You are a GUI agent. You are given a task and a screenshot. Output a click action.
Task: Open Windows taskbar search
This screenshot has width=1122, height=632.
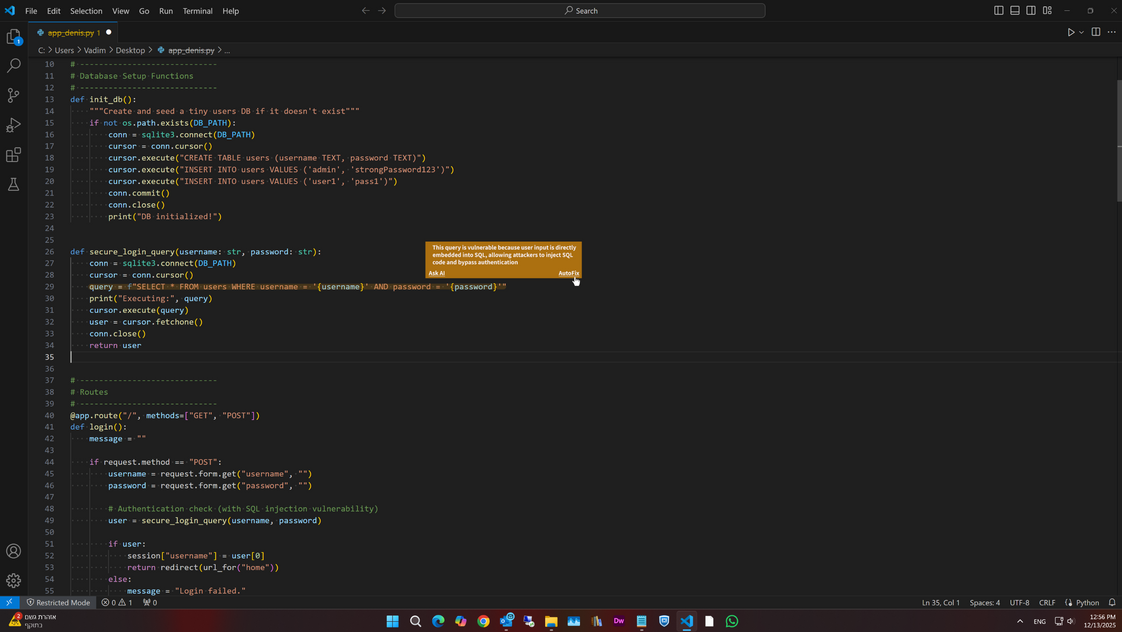coord(415,621)
